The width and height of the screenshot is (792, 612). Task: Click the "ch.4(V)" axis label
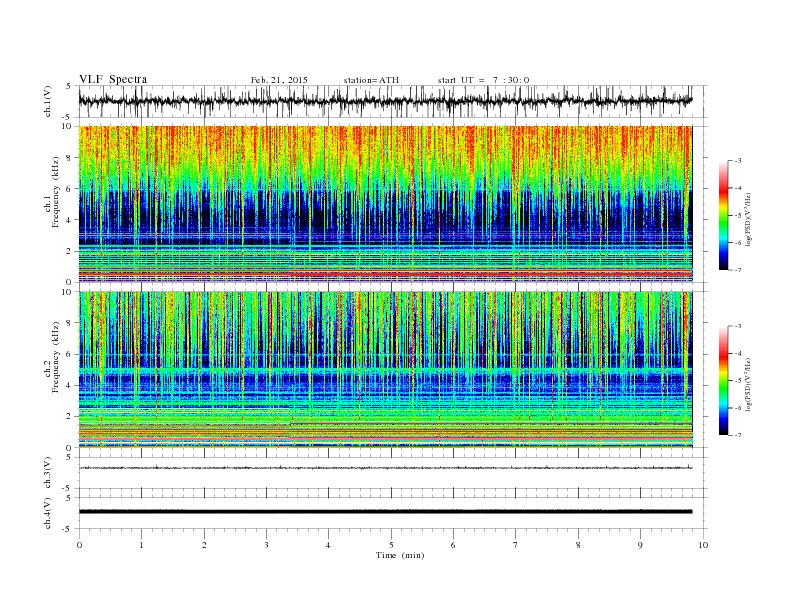tap(48, 513)
